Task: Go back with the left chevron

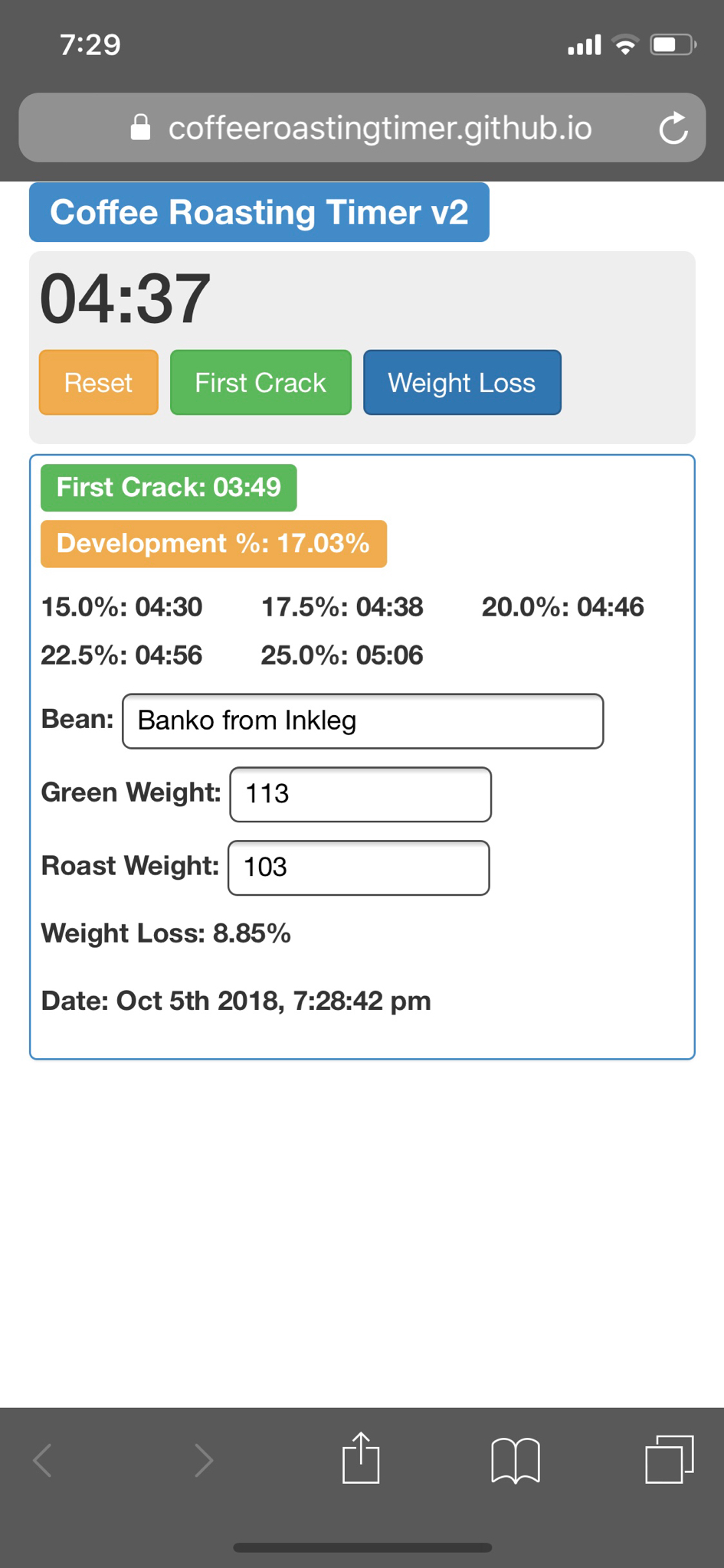Action: click(43, 1460)
